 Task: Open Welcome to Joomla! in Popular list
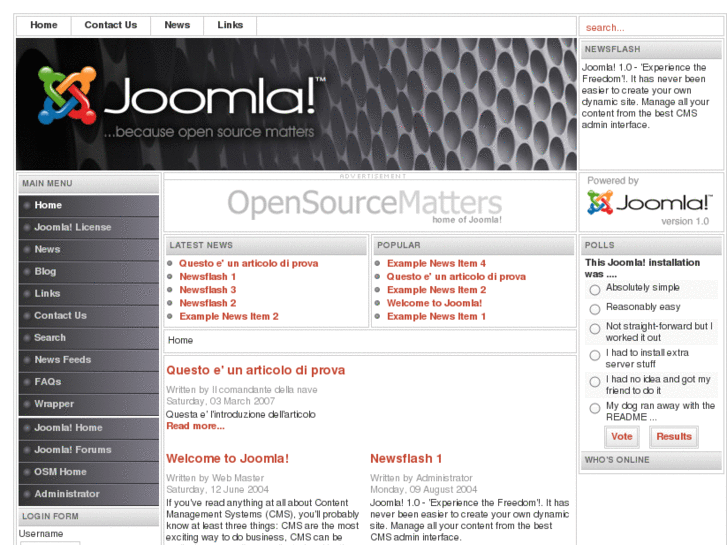(434, 303)
